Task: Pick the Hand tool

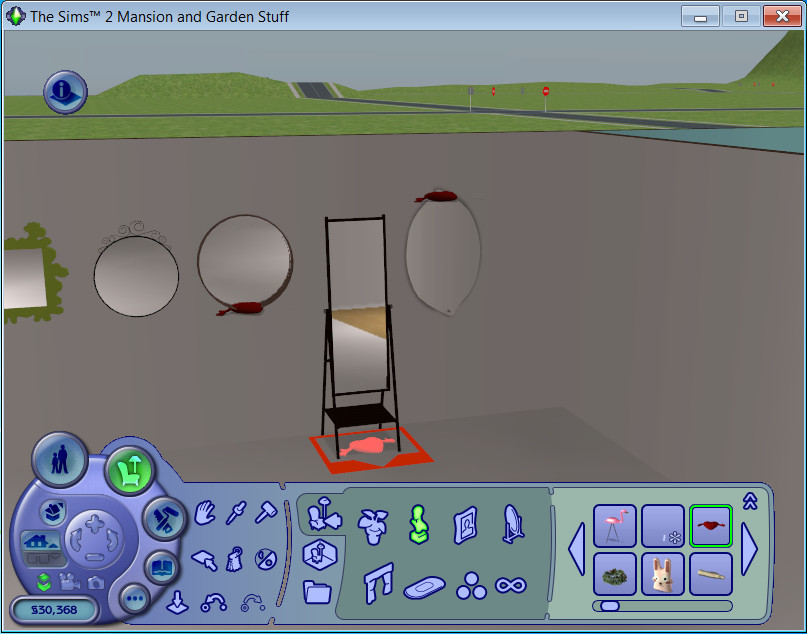Action: pos(204,513)
